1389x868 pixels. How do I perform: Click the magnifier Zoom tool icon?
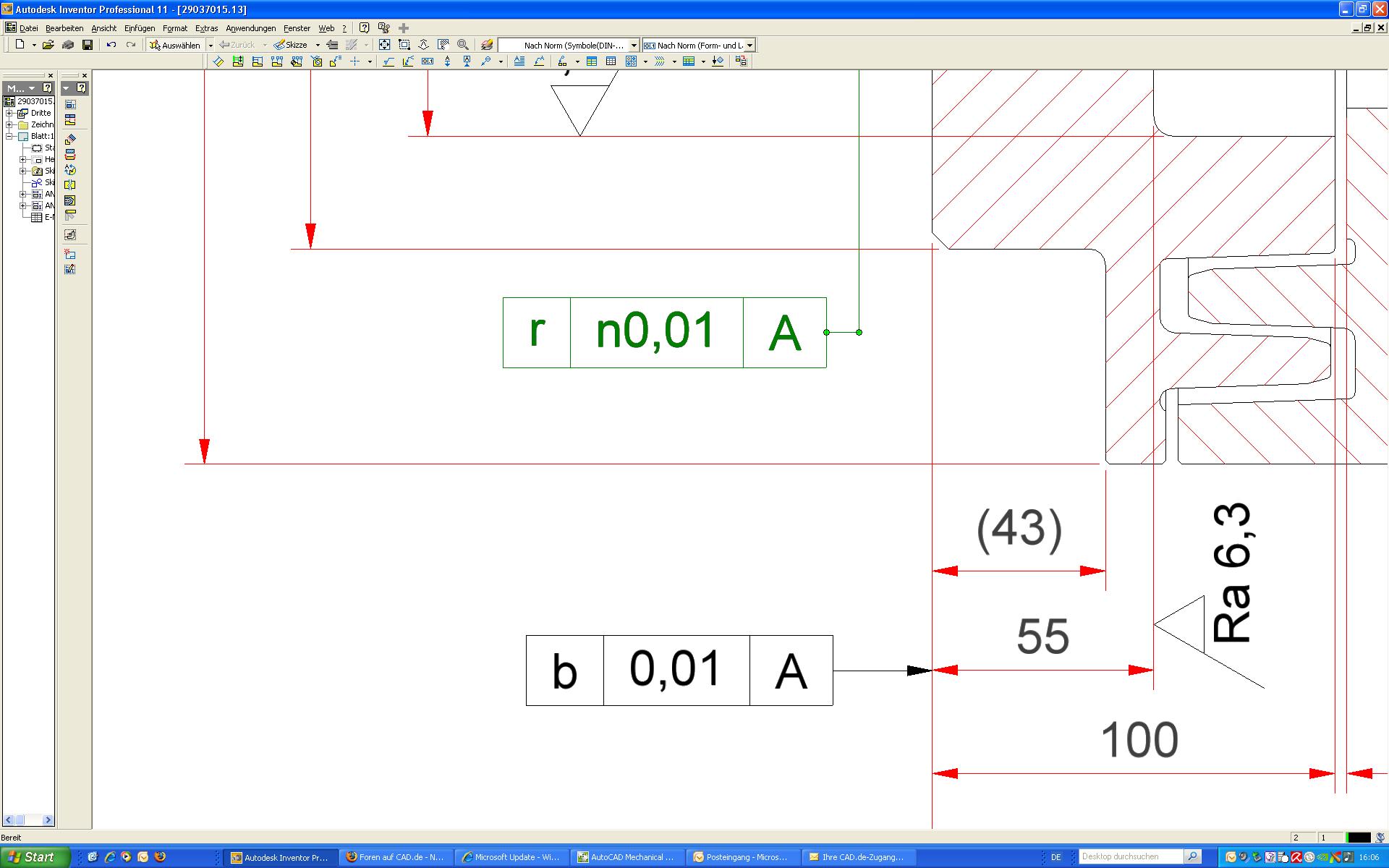(x=463, y=45)
